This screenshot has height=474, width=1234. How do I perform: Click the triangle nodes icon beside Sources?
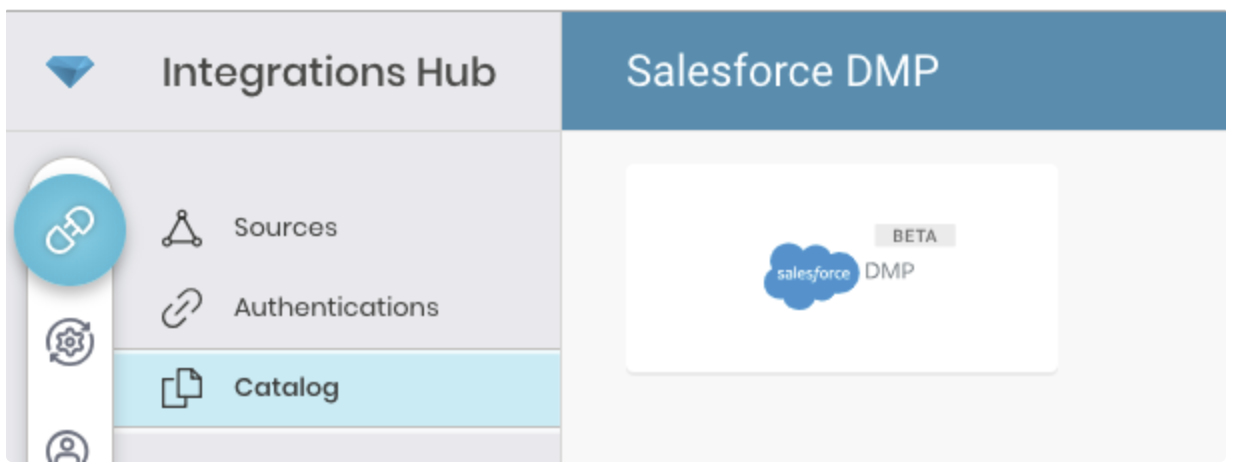[181, 228]
